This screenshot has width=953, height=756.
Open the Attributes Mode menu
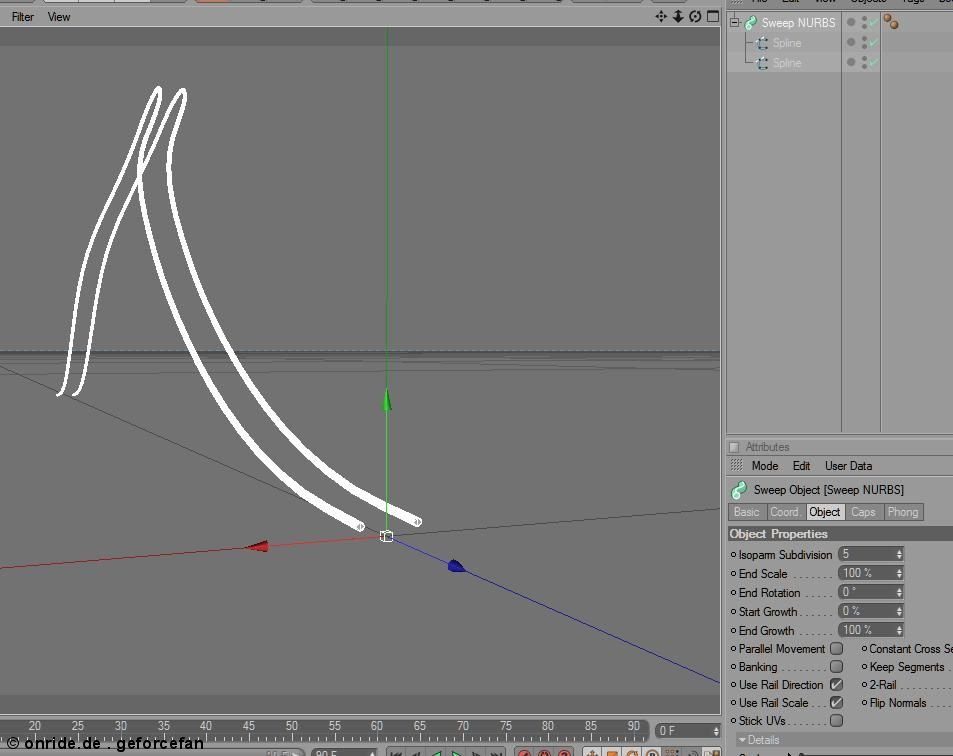[x=765, y=466]
